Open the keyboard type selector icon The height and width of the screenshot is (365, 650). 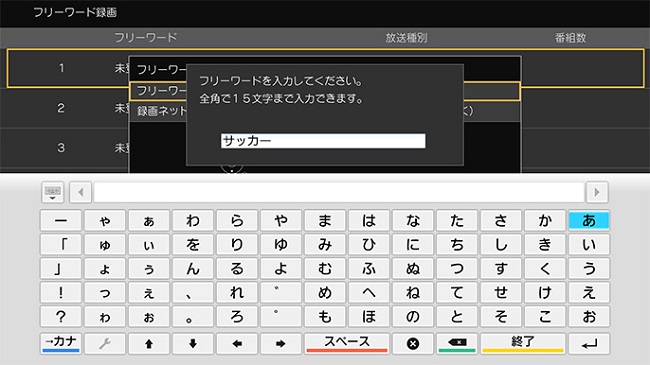pyautogui.click(x=52, y=192)
